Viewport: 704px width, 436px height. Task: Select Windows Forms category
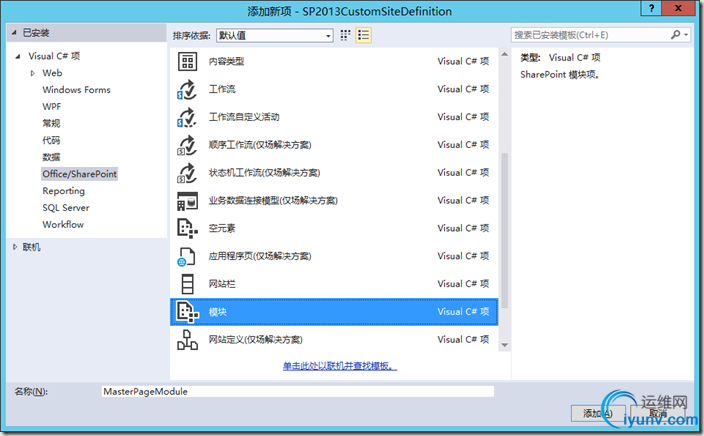(x=76, y=90)
